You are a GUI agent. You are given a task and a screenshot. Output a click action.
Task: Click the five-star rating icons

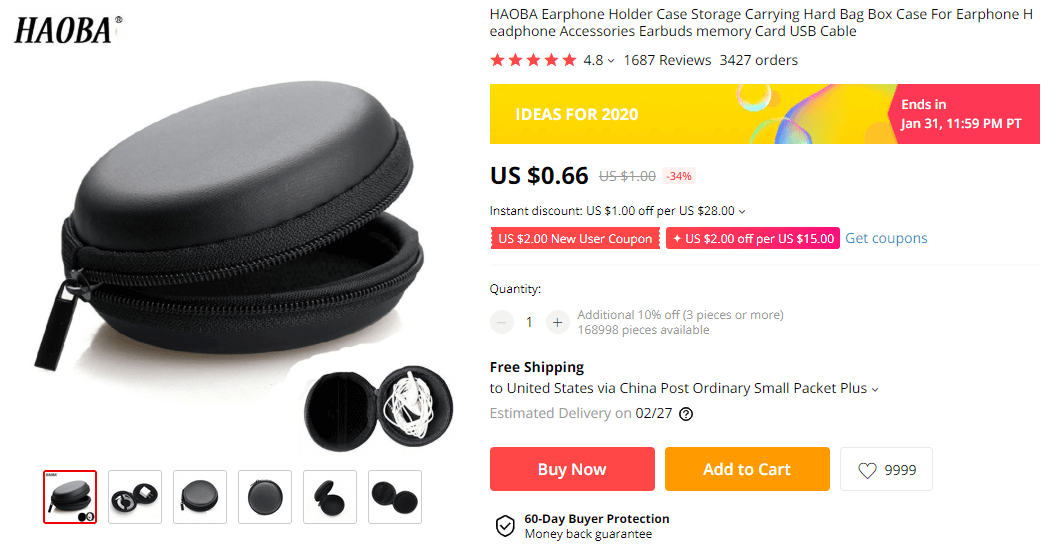(x=533, y=60)
